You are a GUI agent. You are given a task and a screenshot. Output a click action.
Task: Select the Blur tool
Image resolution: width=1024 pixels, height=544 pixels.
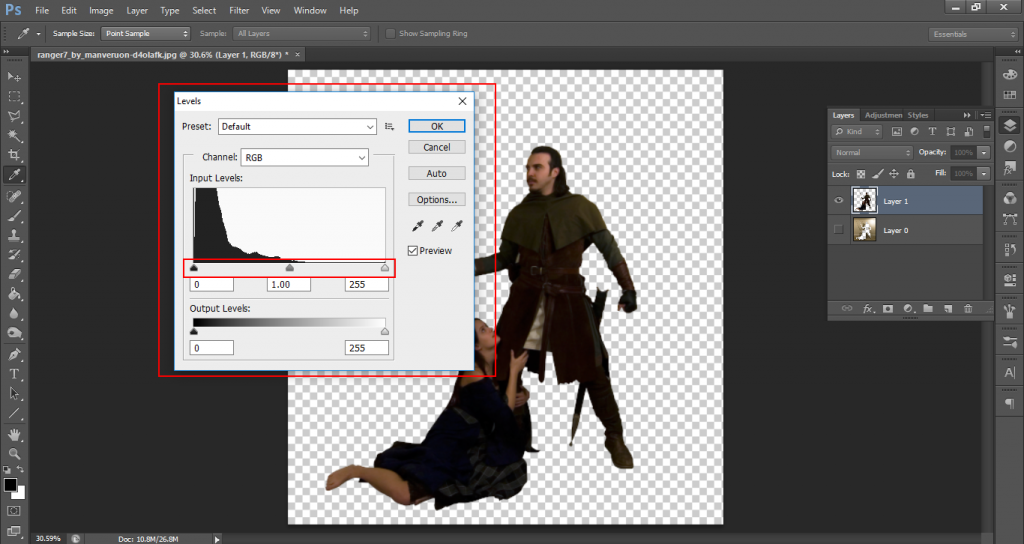click(14, 313)
